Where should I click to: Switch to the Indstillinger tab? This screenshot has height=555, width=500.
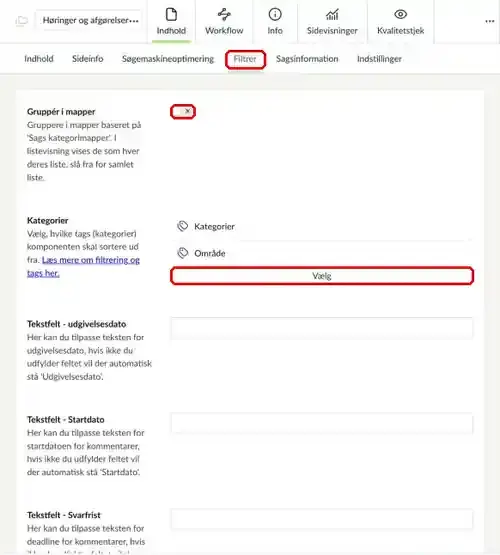pyautogui.click(x=379, y=59)
